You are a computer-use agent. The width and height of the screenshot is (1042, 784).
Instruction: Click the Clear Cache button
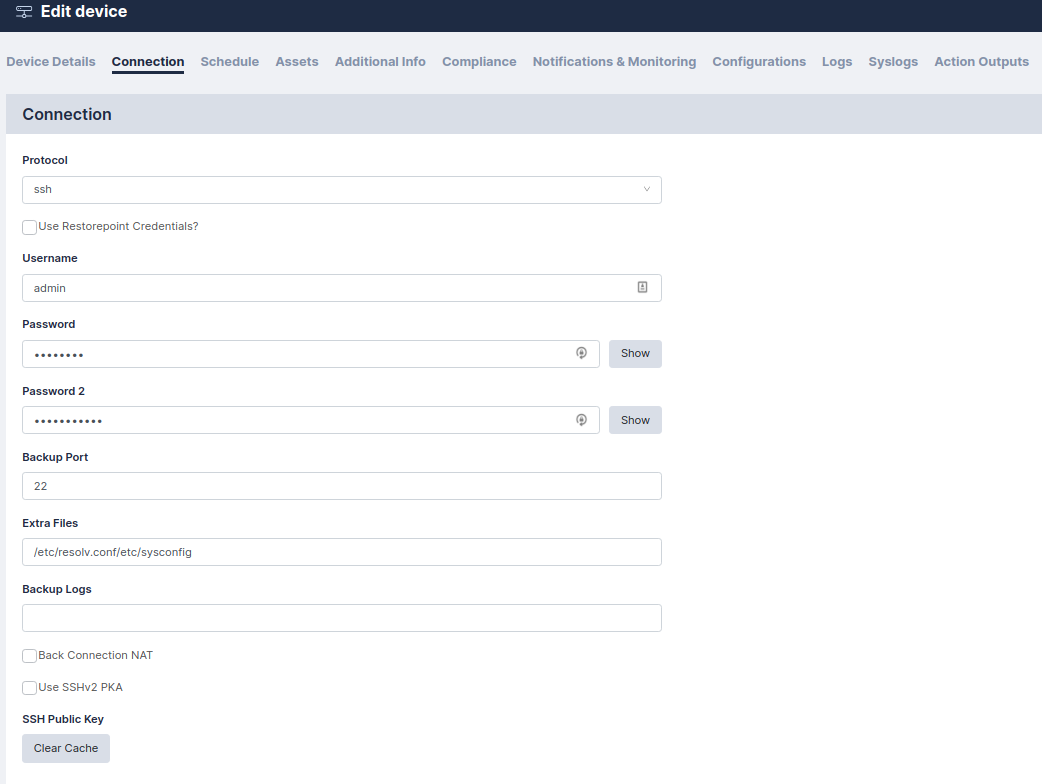[x=66, y=748]
